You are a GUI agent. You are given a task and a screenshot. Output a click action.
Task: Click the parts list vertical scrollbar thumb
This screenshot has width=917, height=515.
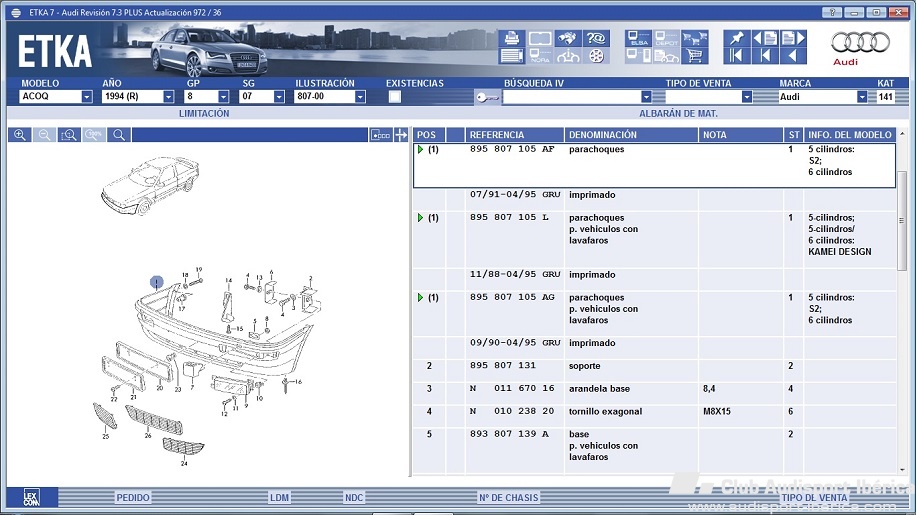(x=902, y=220)
